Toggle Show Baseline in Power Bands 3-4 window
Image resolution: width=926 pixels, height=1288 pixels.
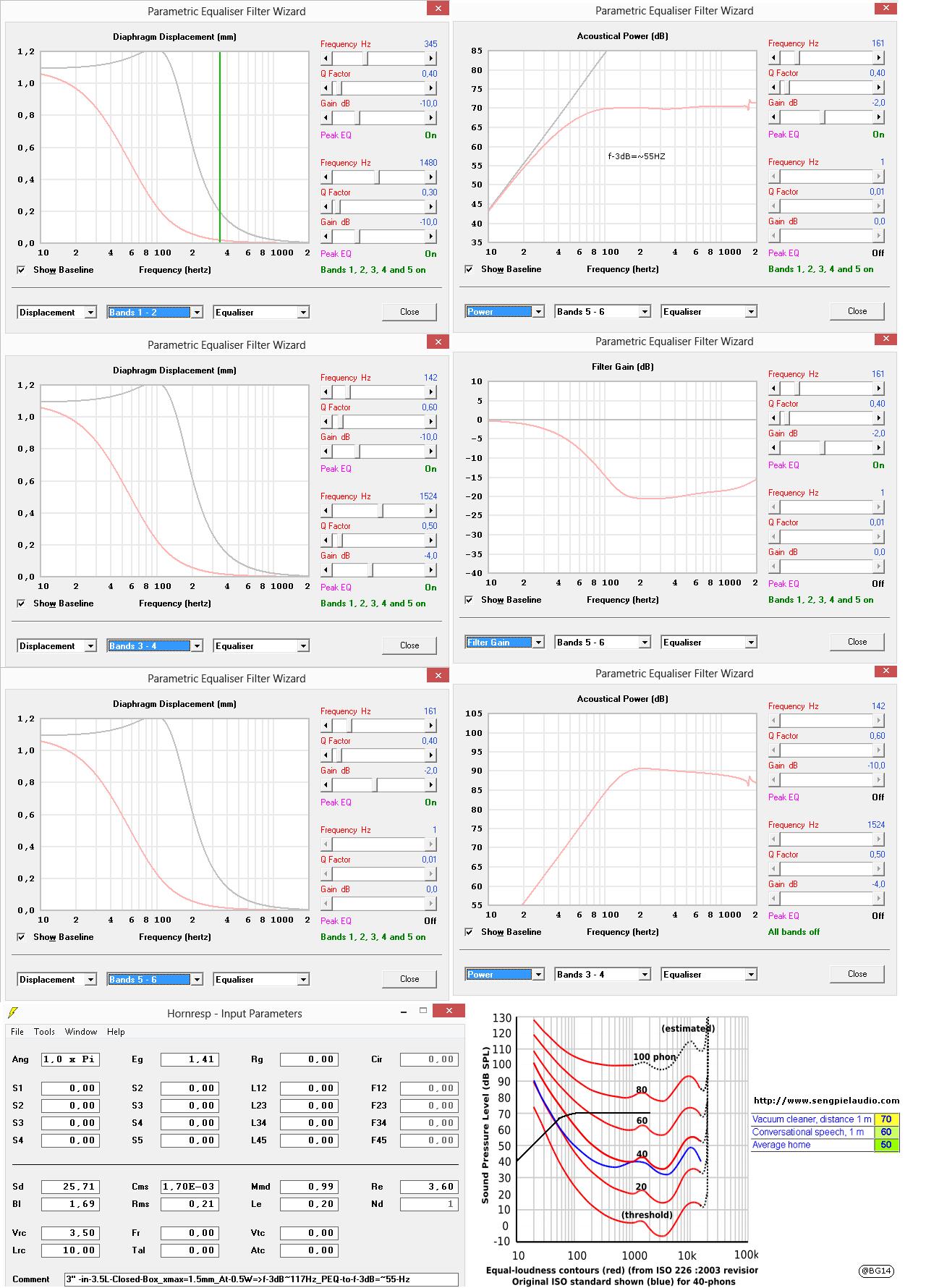pyautogui.click(x=470, y=932)
